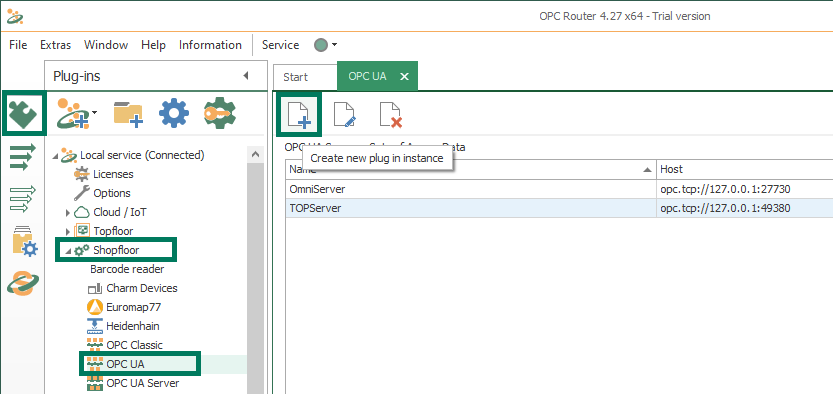Open the Connections arrows sidebar icon
This screenshot has height=394, width=833.
coord(23,157)
